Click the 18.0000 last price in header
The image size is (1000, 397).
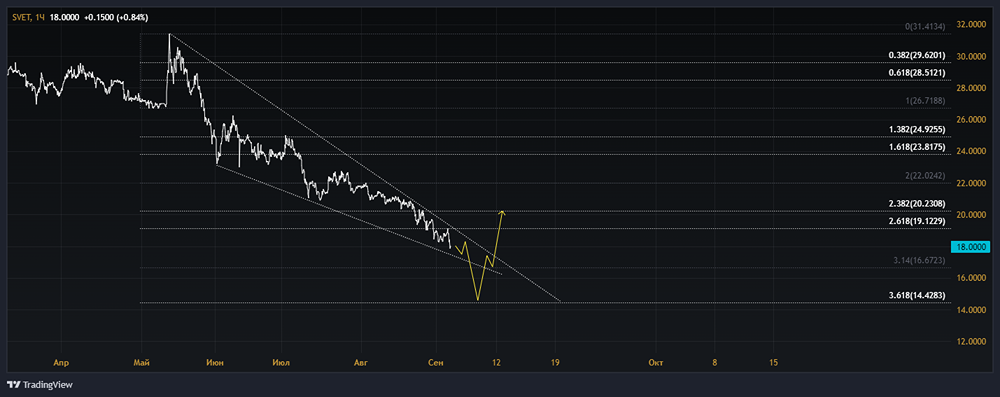(x=64, y=18)
